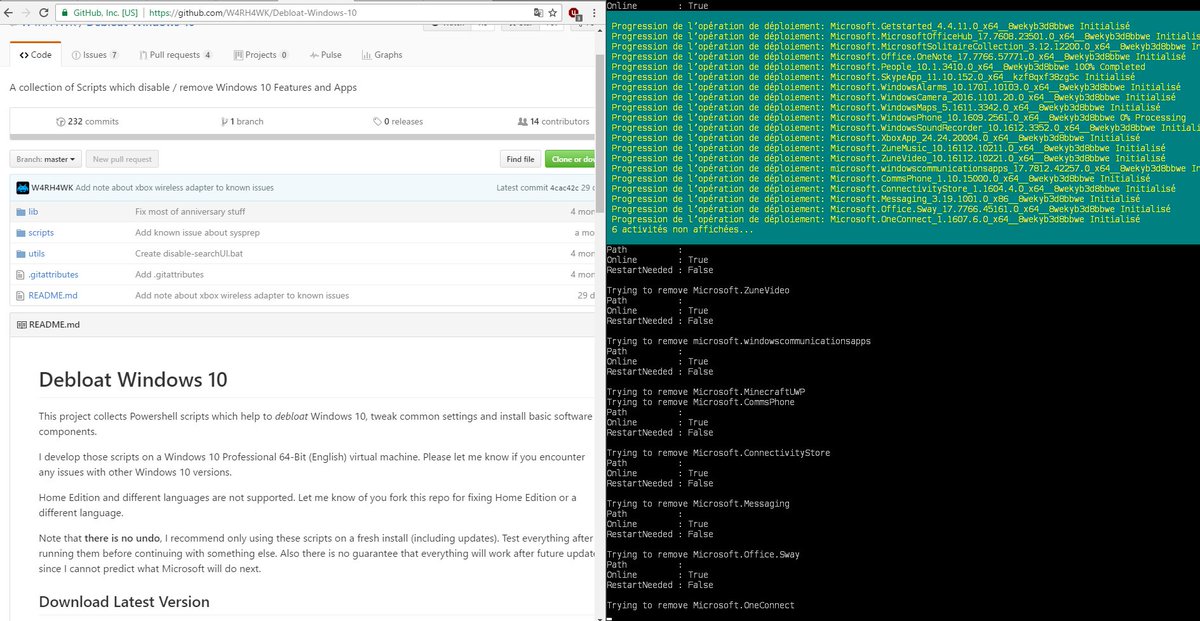View the 1 branch list
This screenshot has height=621, width=1200.
(243, 122)
